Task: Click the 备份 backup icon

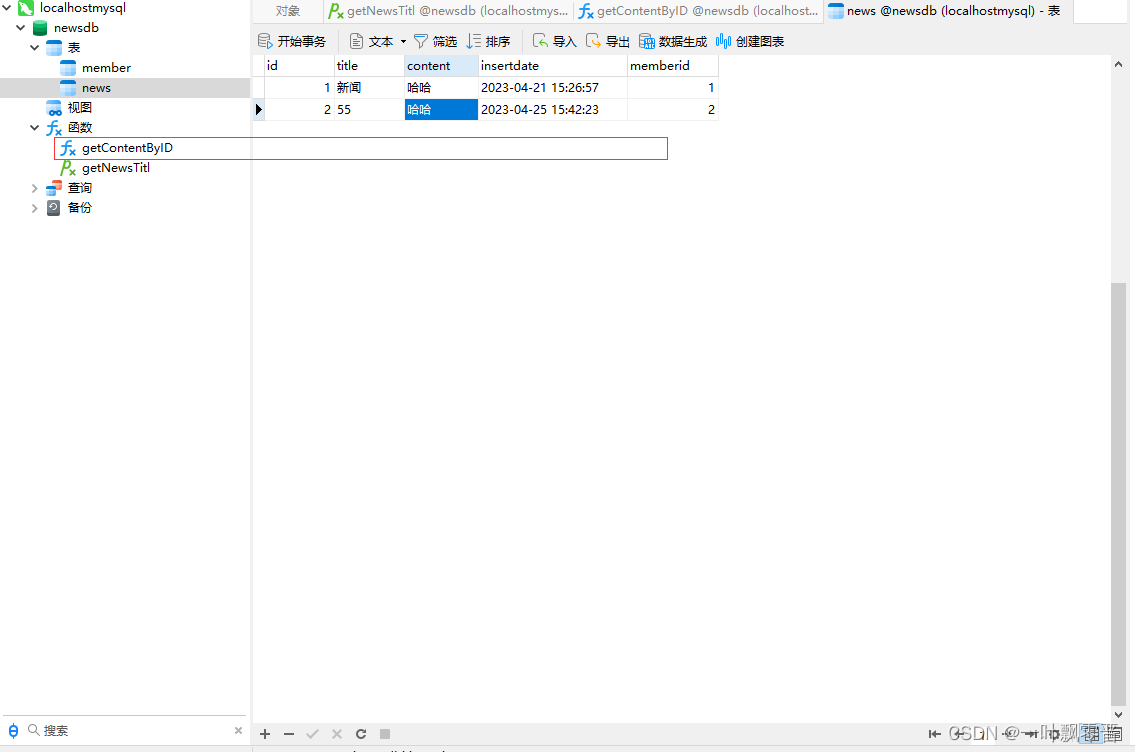Action: pos(54,208)
